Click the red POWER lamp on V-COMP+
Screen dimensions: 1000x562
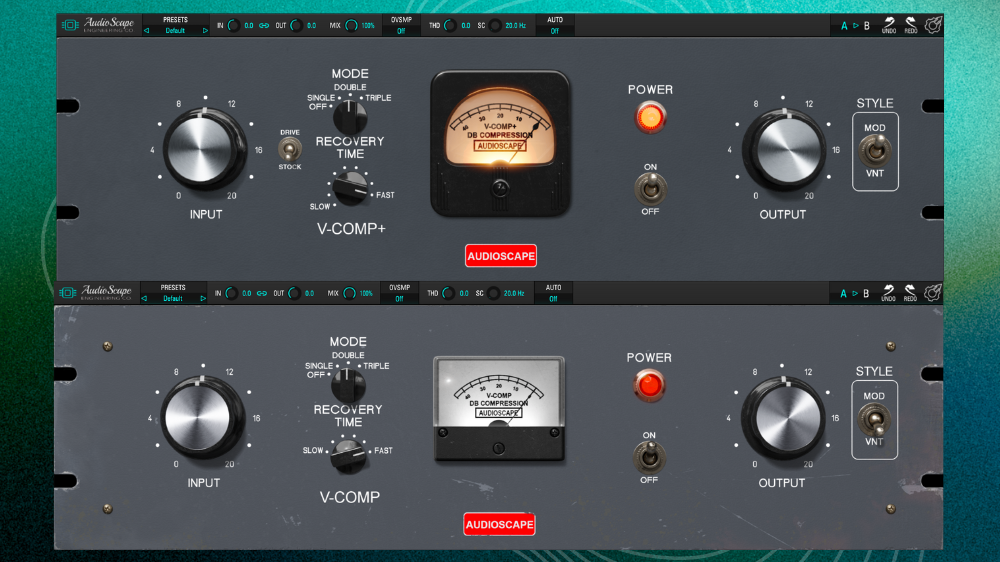(x=650, y=117)
